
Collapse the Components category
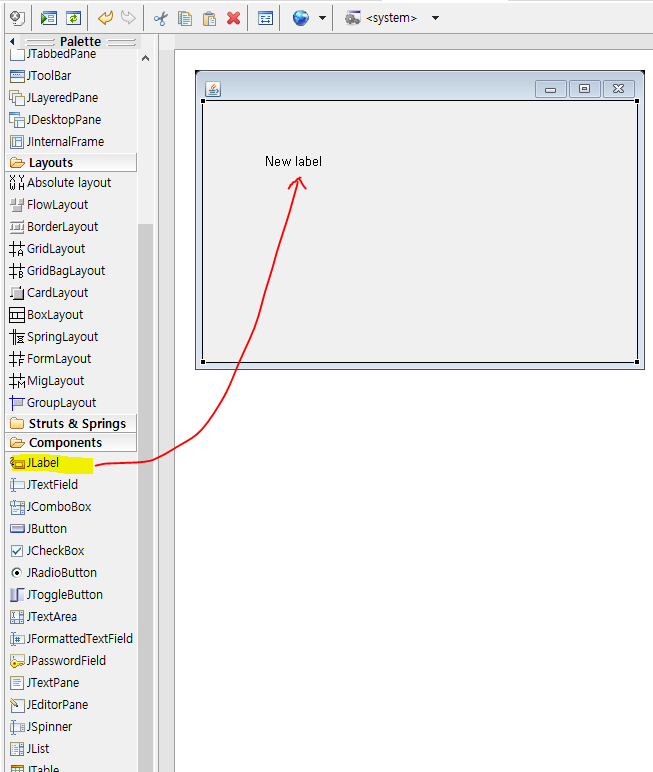coord(71,443)
